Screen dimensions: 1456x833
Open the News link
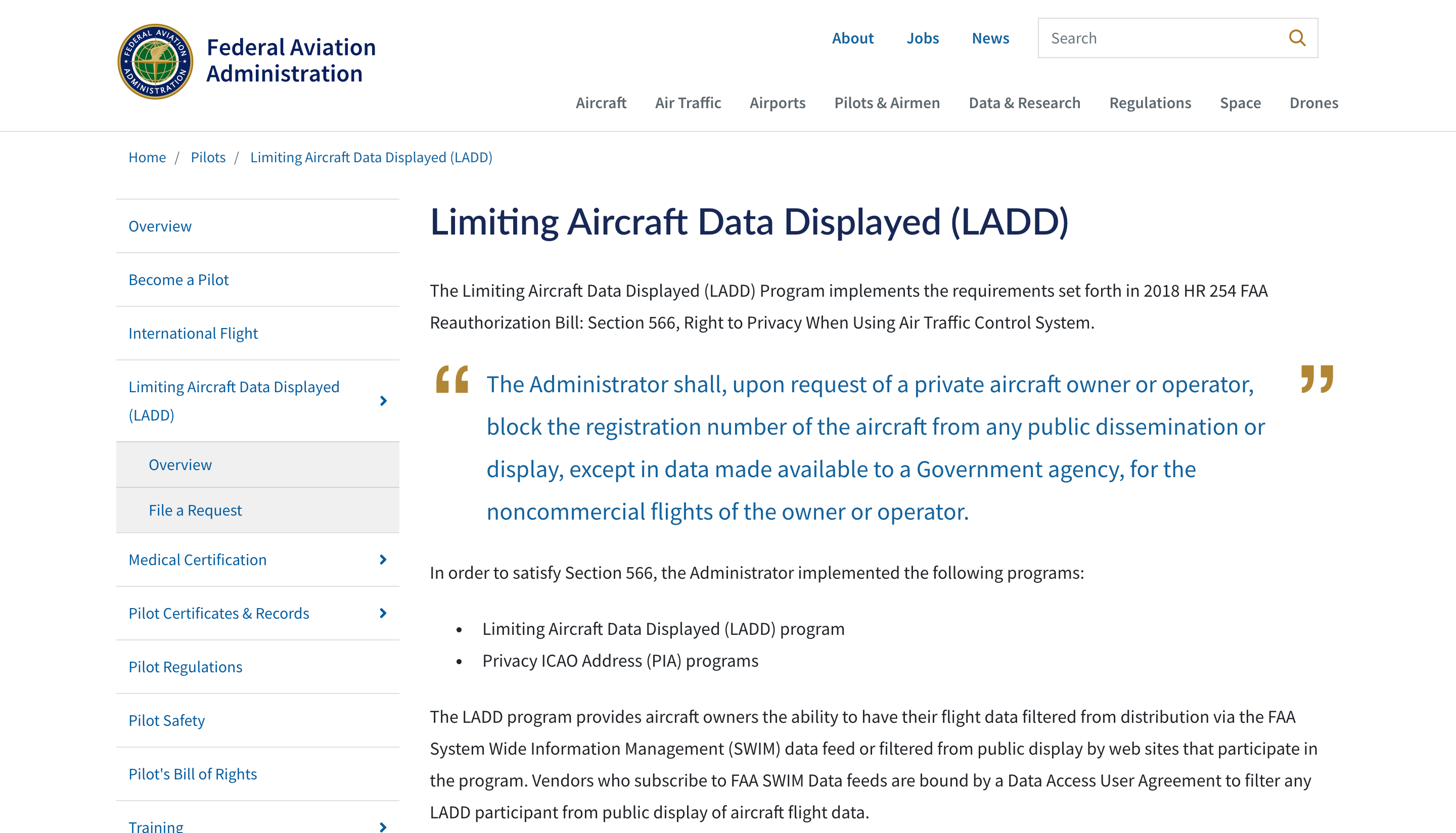(990, 38)
